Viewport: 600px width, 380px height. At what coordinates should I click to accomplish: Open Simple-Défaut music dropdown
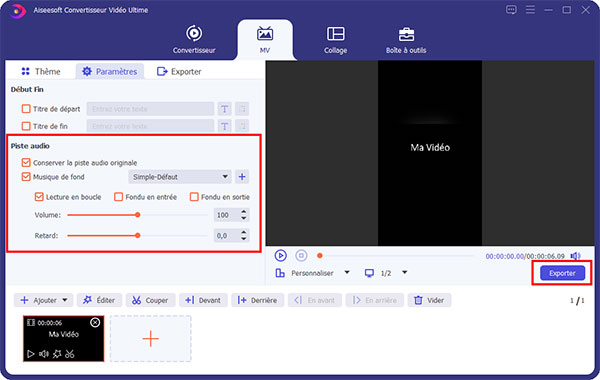coord(179,177)
